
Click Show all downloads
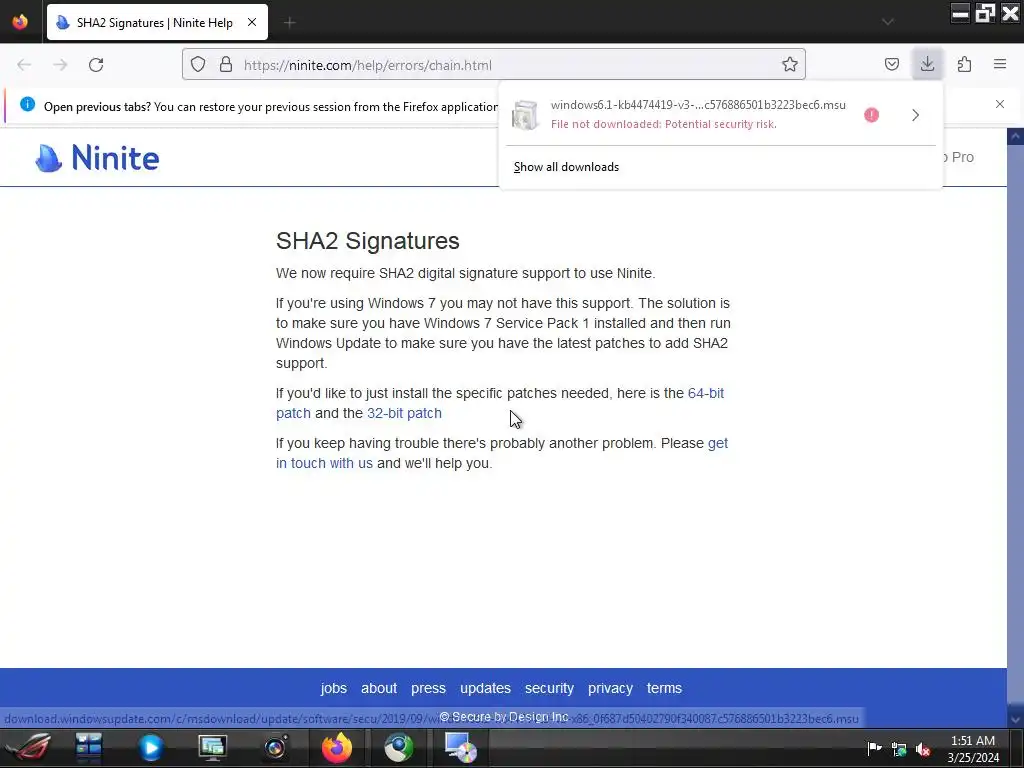566,167
